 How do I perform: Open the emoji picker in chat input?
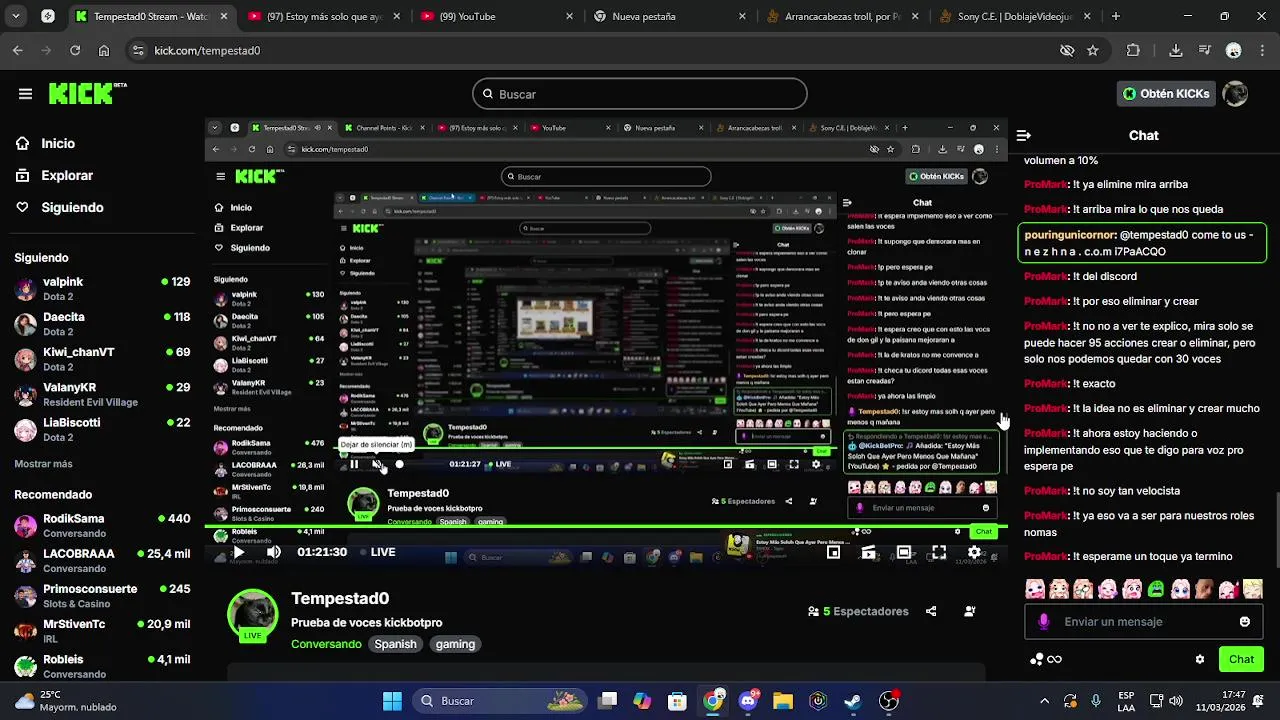[x=1244, y=621]
